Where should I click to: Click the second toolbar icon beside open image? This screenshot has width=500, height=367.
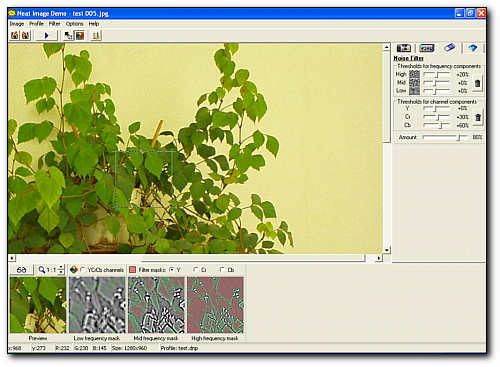click(x=26, y=35)
